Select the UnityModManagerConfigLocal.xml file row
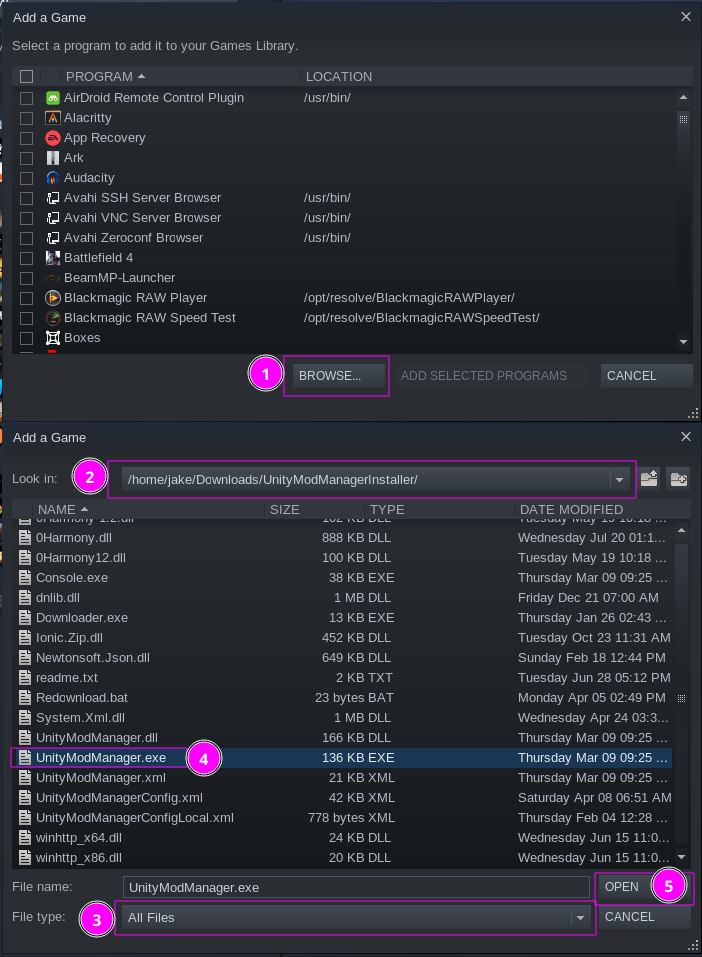702x957 pixels. pyautogui.click(x=342, y=818)
